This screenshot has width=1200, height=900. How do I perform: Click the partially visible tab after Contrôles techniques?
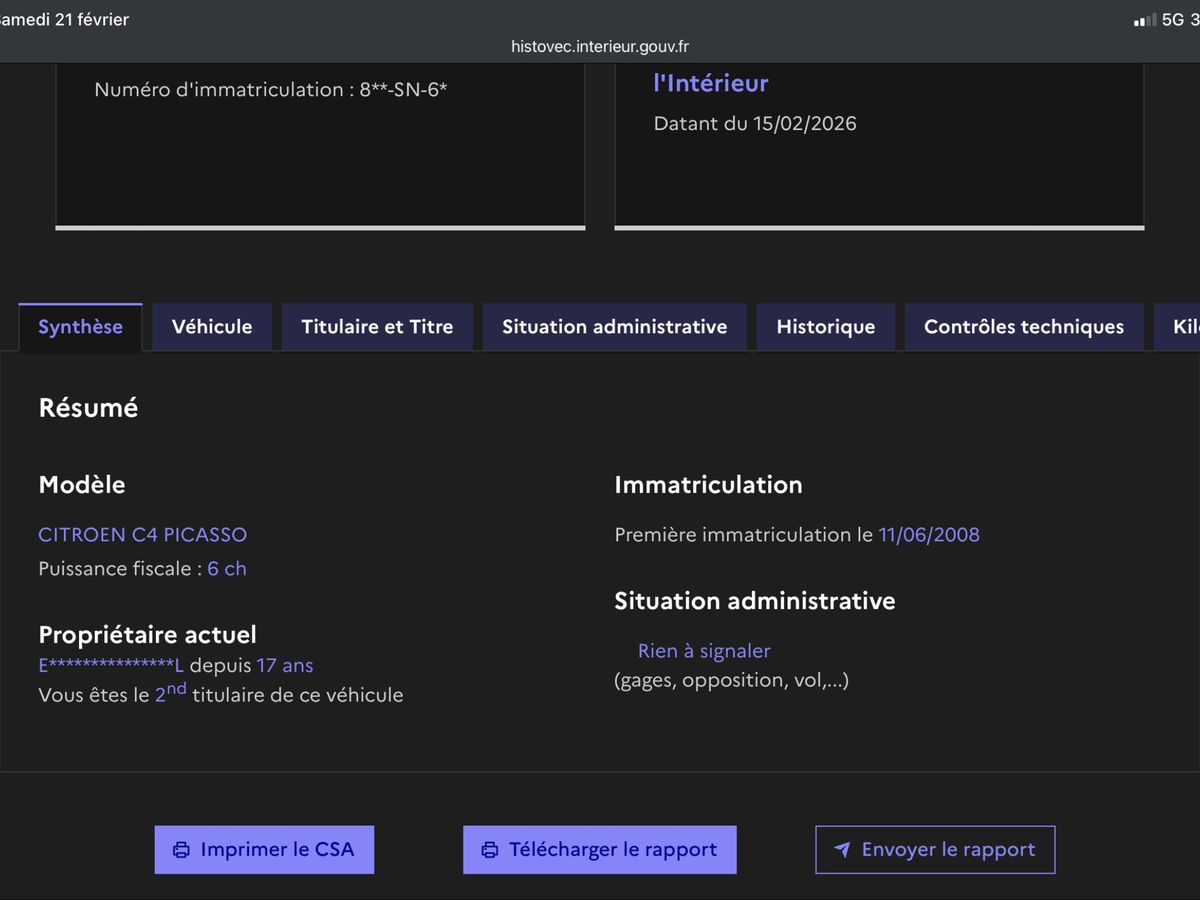(x=1180, y=327)
